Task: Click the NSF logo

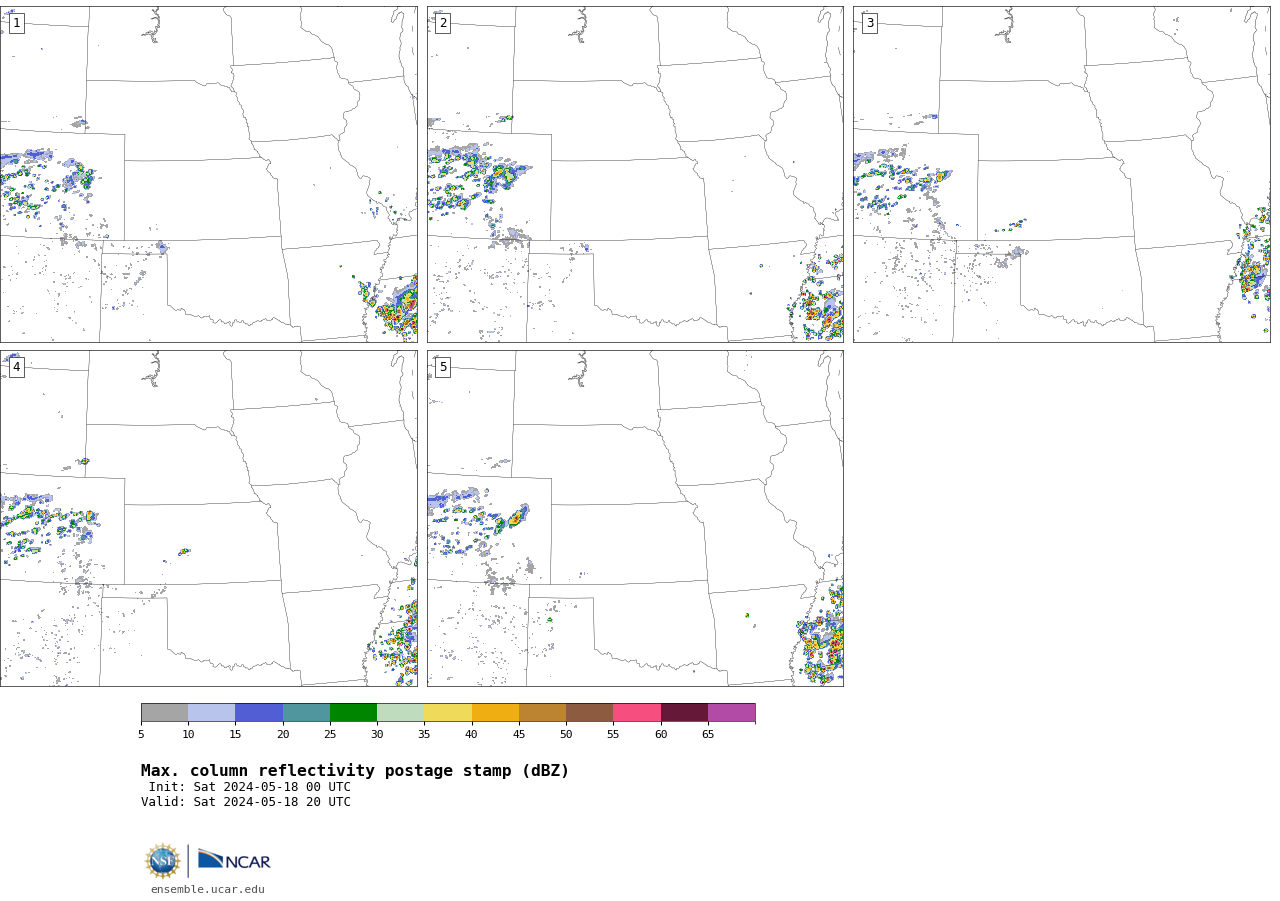Action: [163, 861]
